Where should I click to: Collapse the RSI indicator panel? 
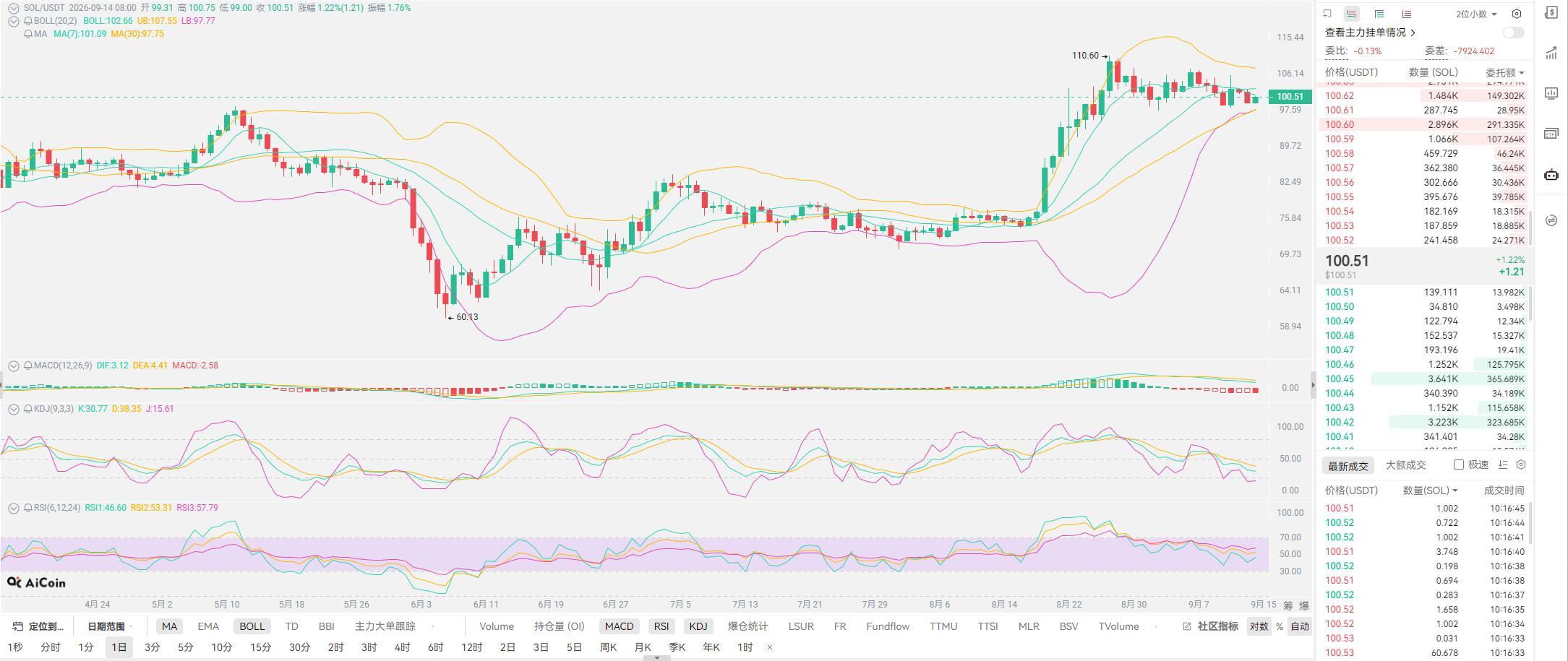(x=13, y=508)
